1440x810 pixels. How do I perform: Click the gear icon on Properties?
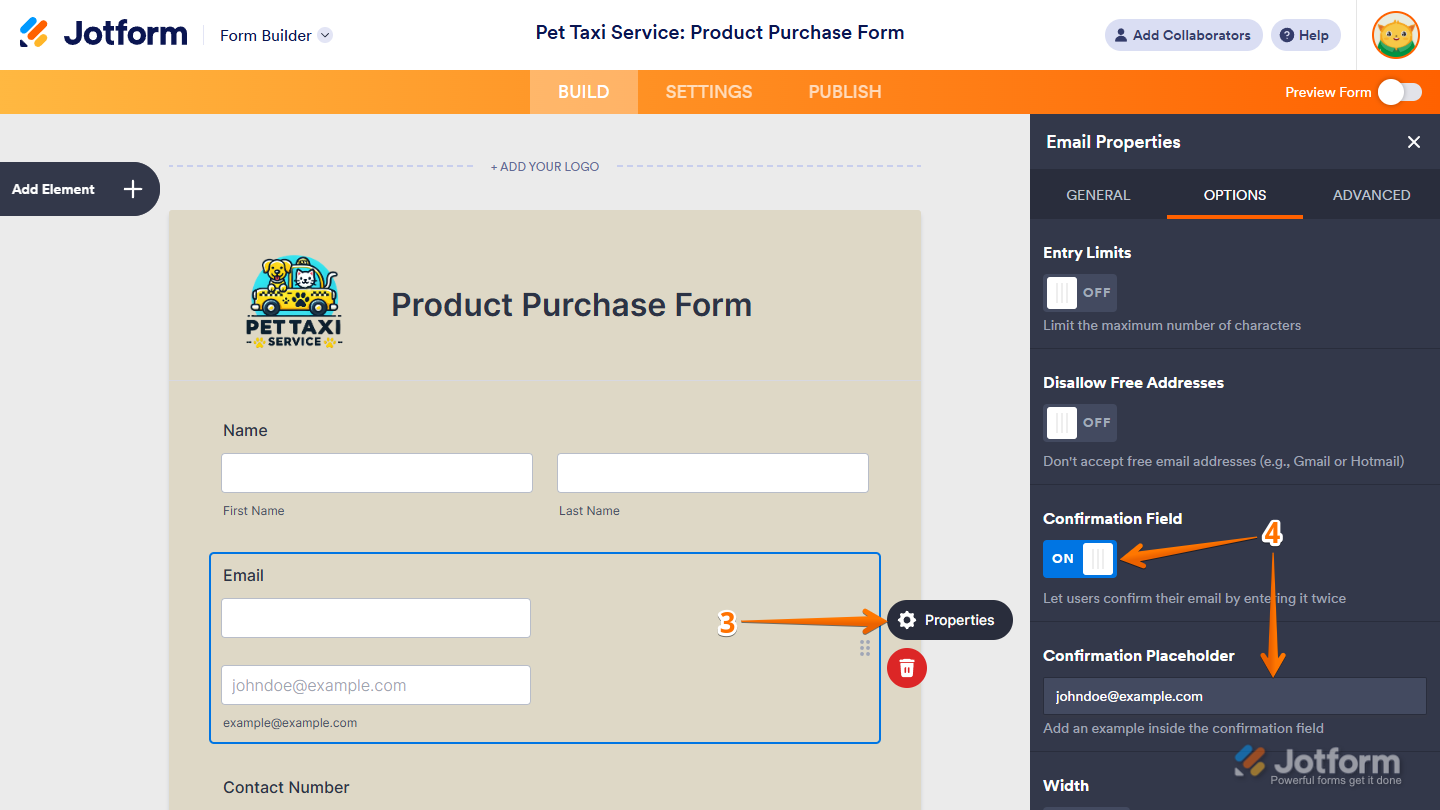point(907,620)
